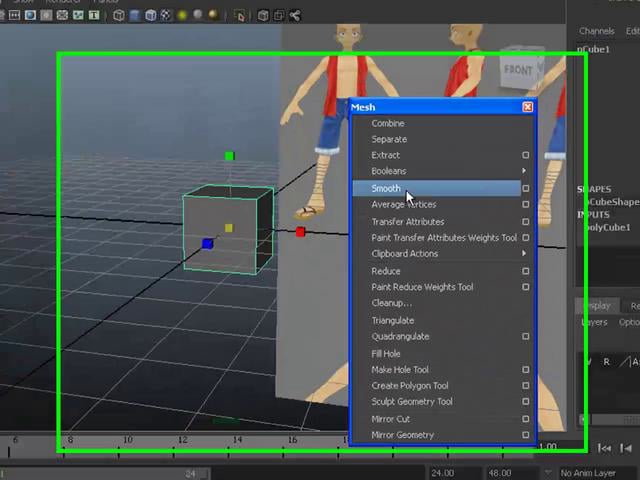Click frame 12 on timeline

click(182, 440)
